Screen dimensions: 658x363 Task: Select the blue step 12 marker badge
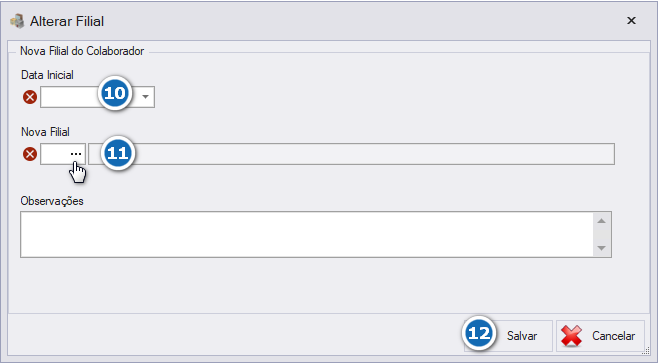479,334
